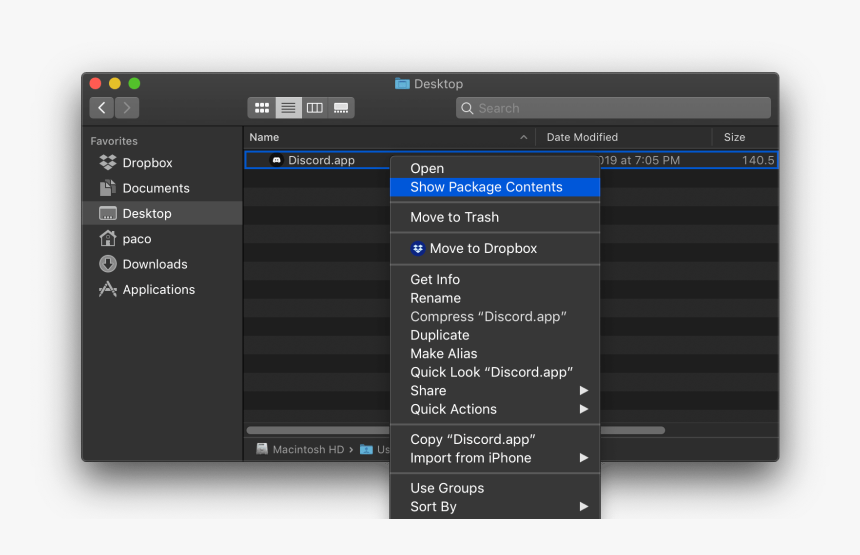Click the Favorites sidebar heading
860x555 pixels.
[114, 141]
